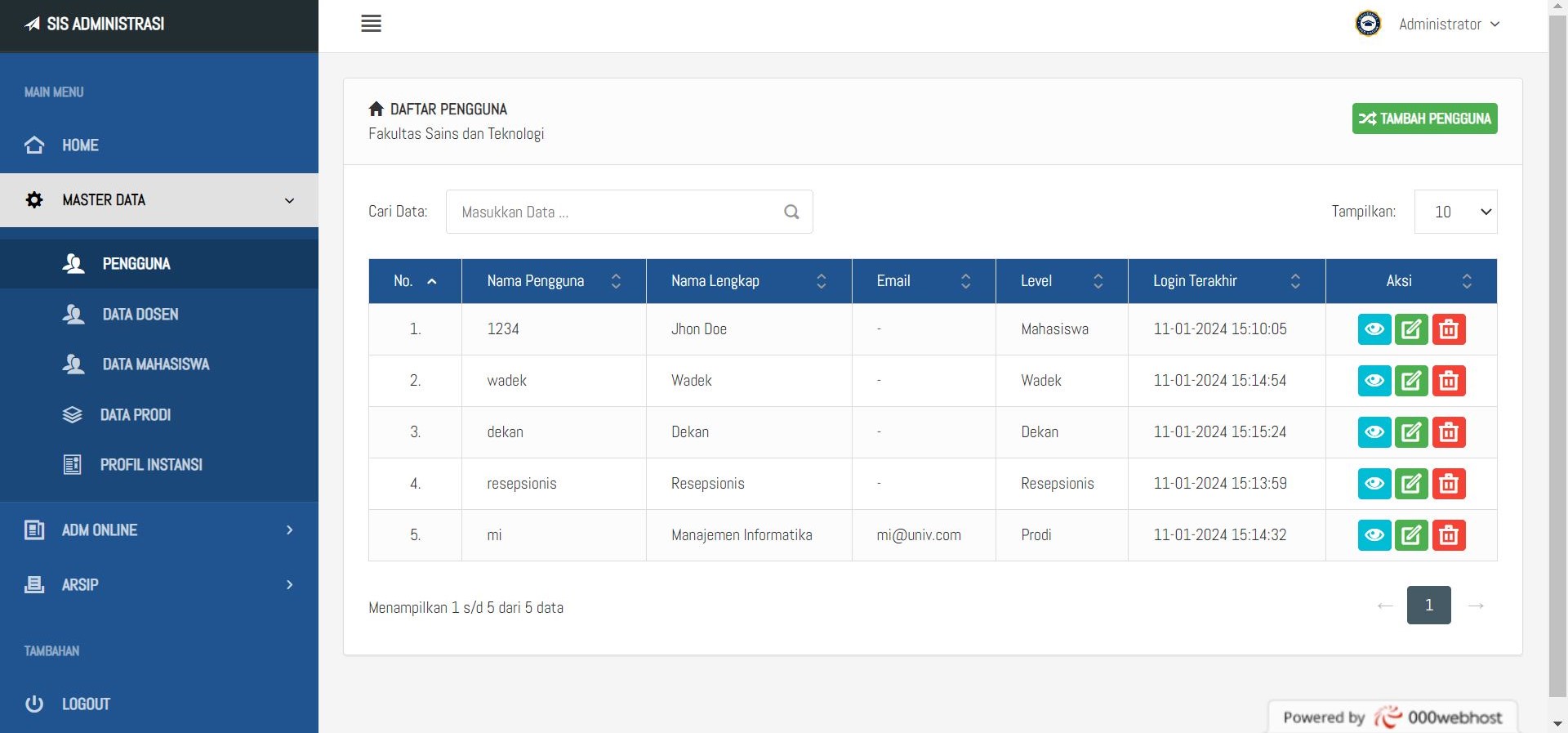The width and height of the screenshot is (1568, 733).
Task: Edit user wadek with the green pencil icon
Action: (x=1411, y=381)
